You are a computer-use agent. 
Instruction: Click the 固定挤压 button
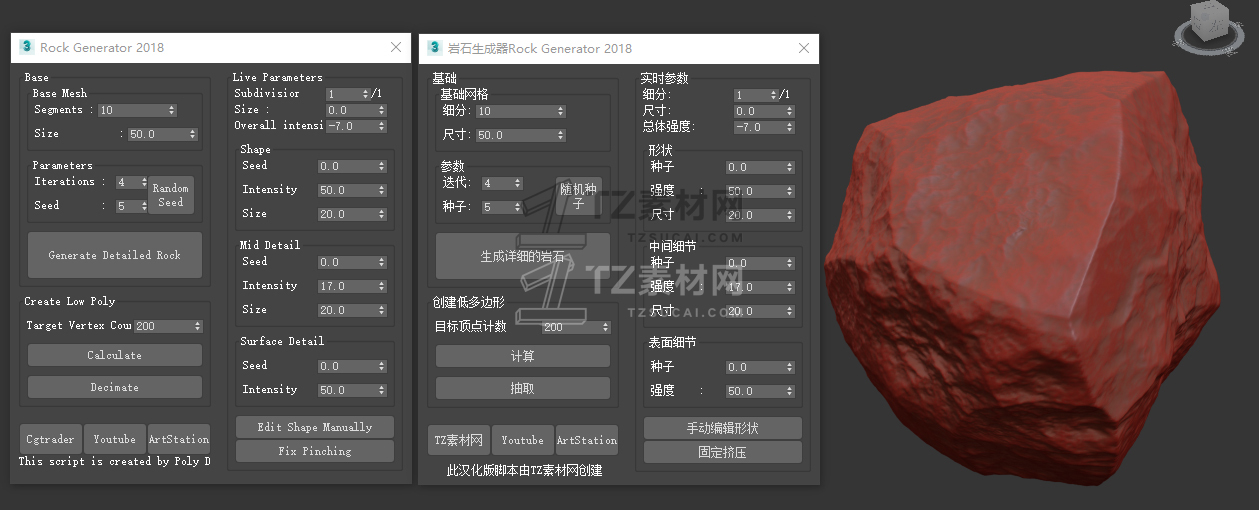point(723,452)
